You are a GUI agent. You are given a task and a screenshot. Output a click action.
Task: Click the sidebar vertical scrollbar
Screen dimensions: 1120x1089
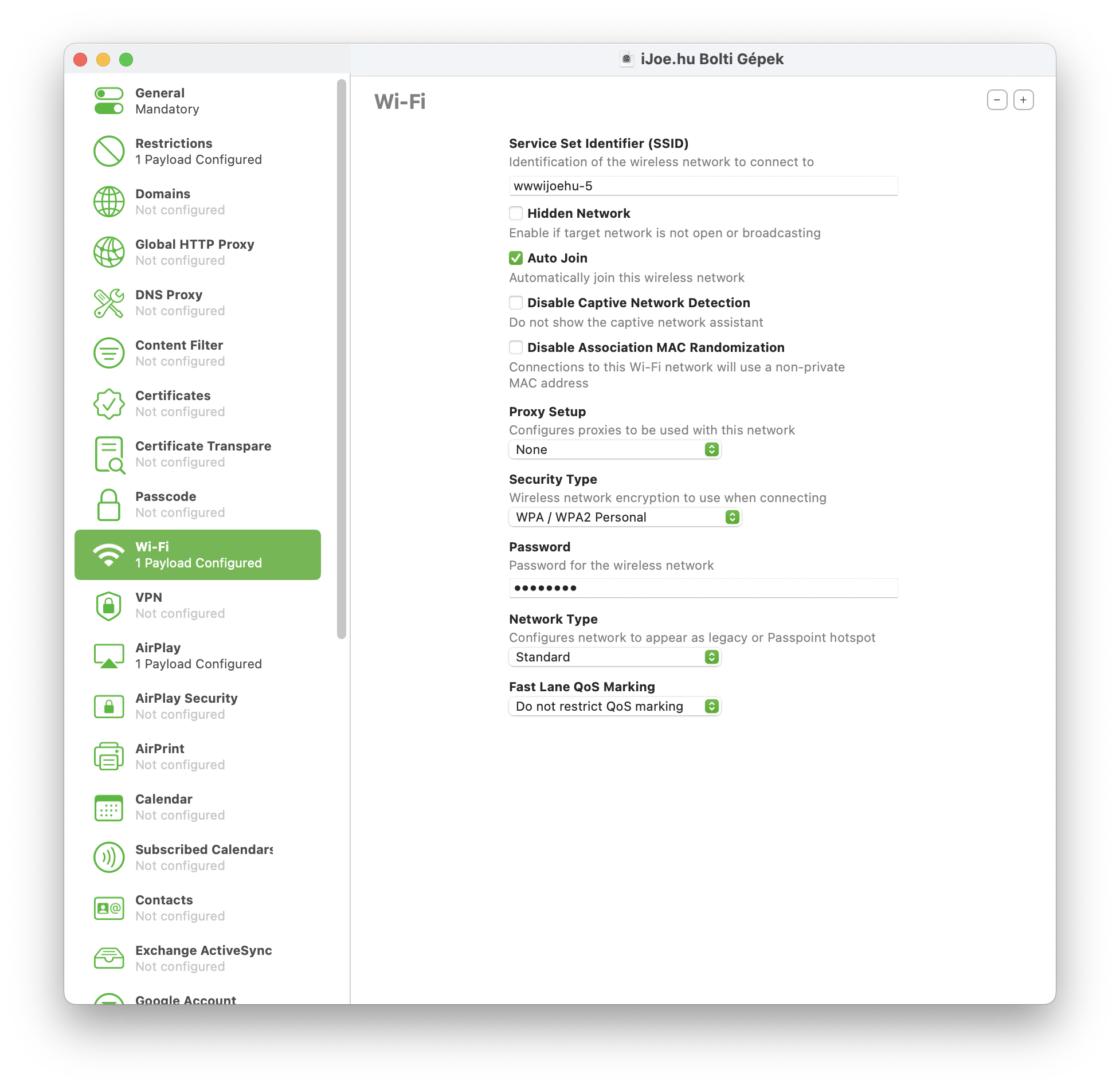(x=342, y=359)
